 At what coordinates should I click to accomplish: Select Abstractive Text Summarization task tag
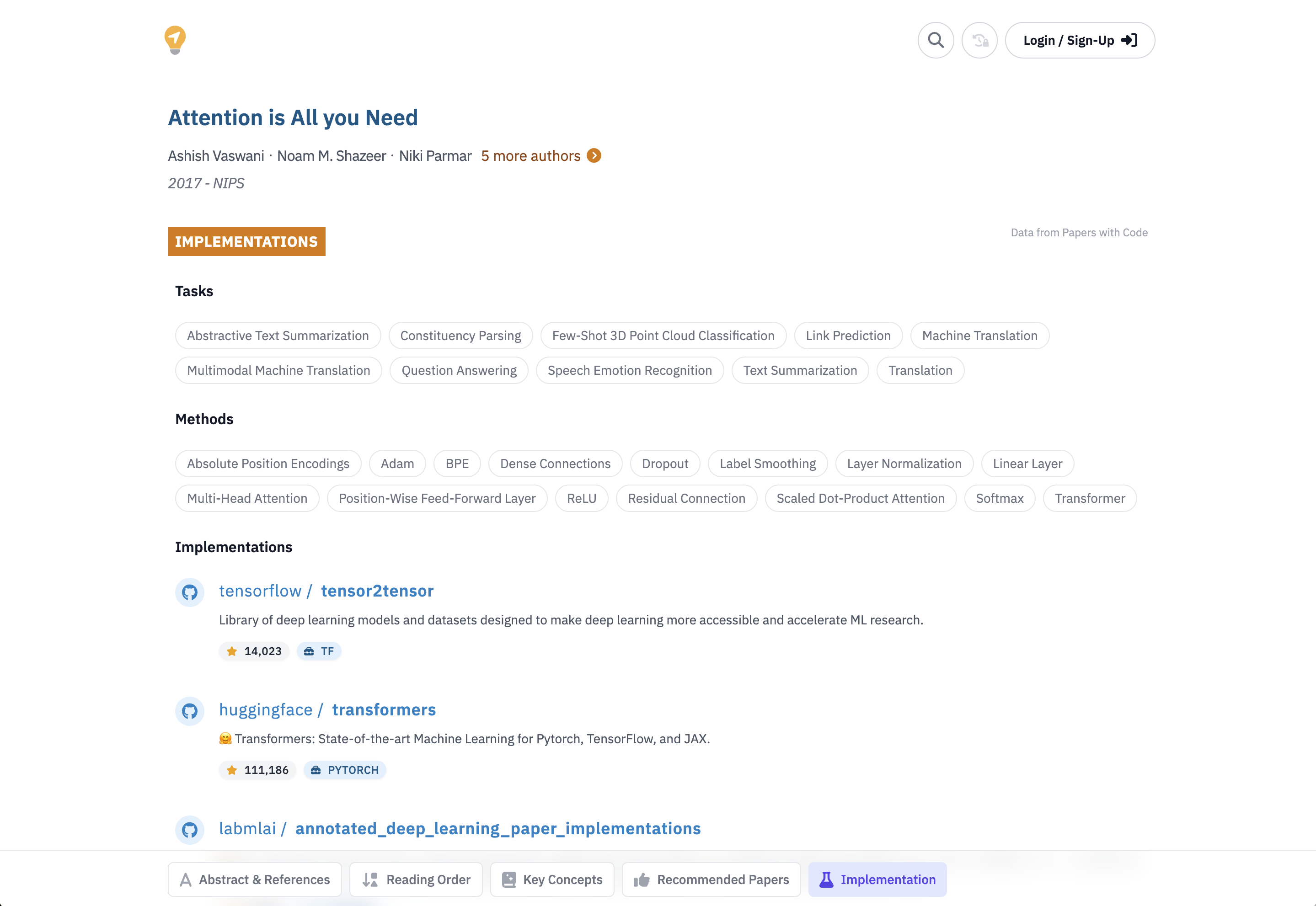coord(278,336)
